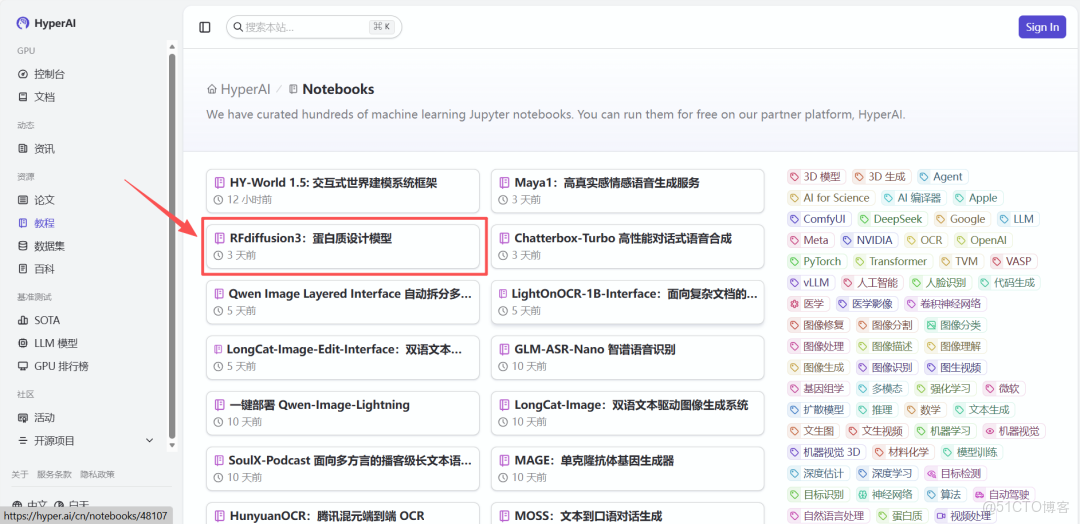Image resolution: width=1080 pixels, height=524 pixels.
Task: Filter by 3D 模型 tag
Action: [x=816, y=177]
